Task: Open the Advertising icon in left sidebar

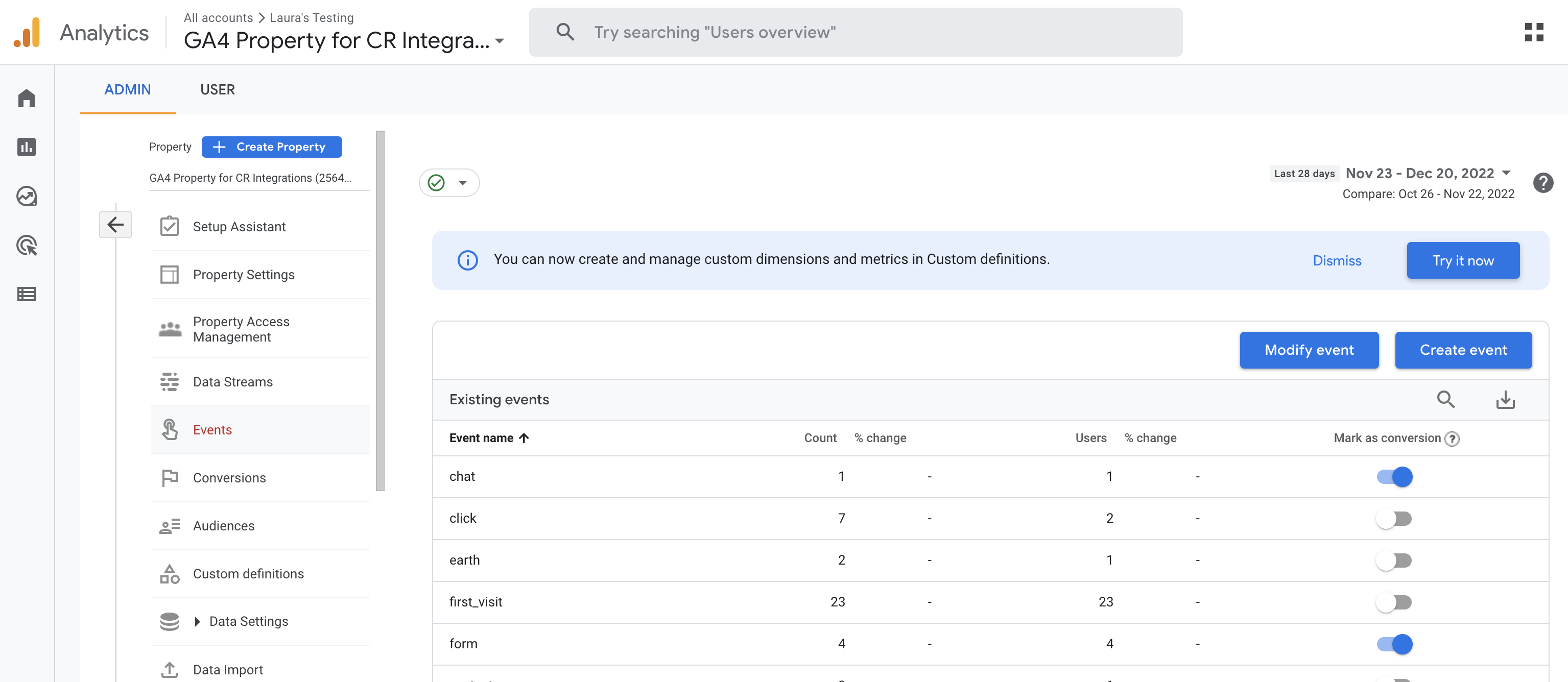Action: [x=26, y=245]
